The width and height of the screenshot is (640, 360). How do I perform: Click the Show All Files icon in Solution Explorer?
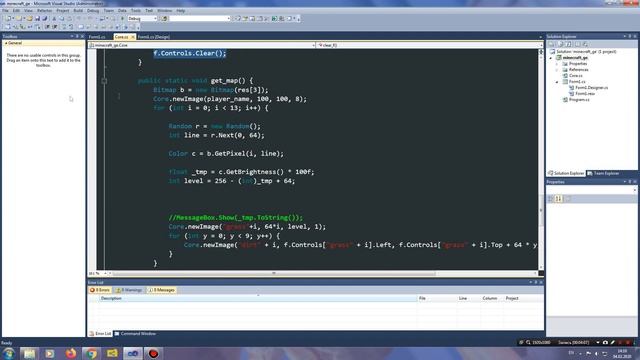(x=561, y=44)
